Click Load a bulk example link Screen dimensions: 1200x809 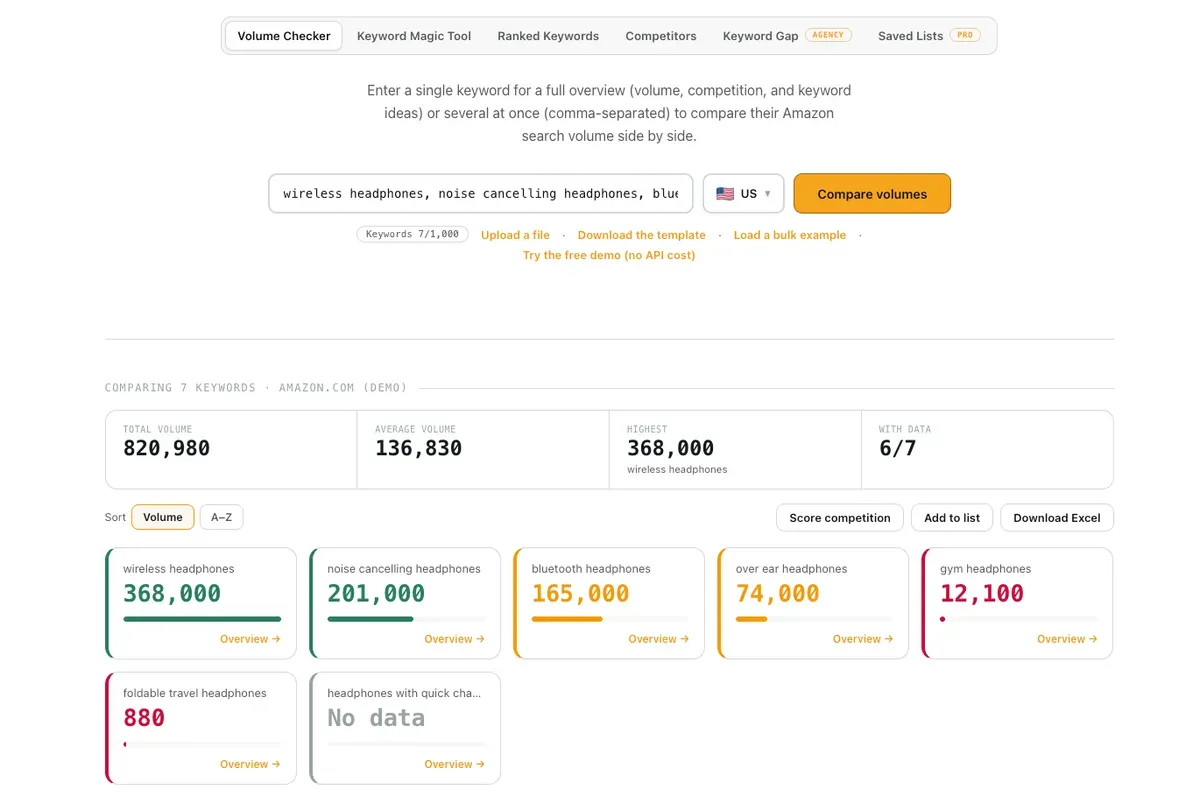coord(790,235)
